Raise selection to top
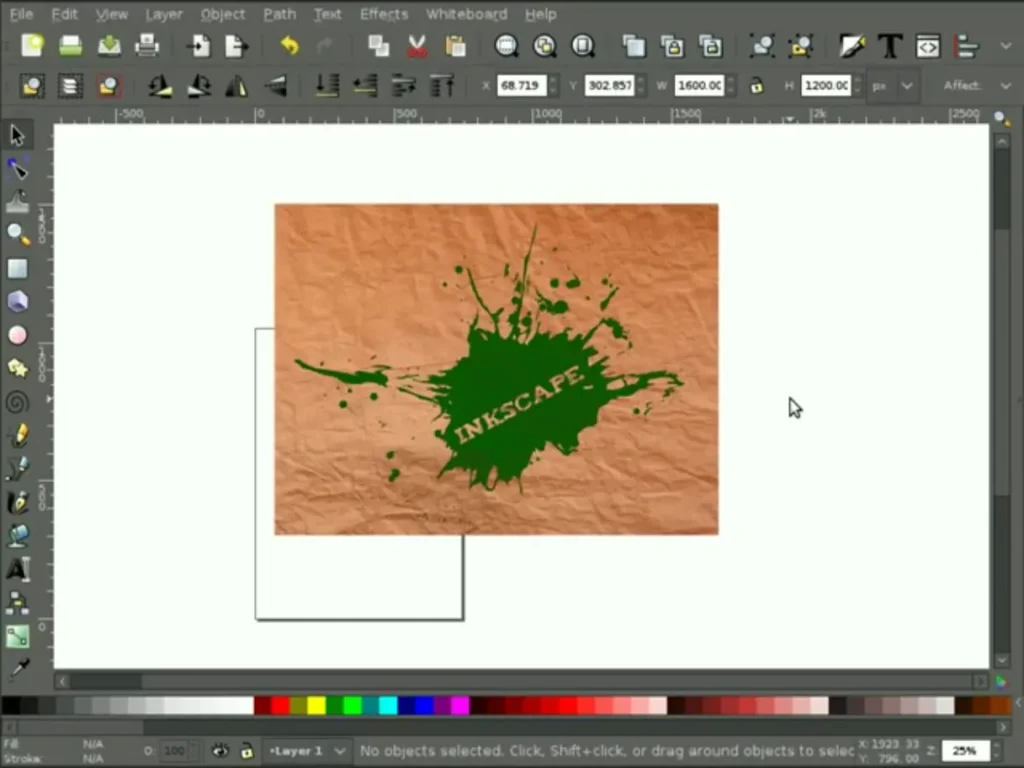 (442, 86)
